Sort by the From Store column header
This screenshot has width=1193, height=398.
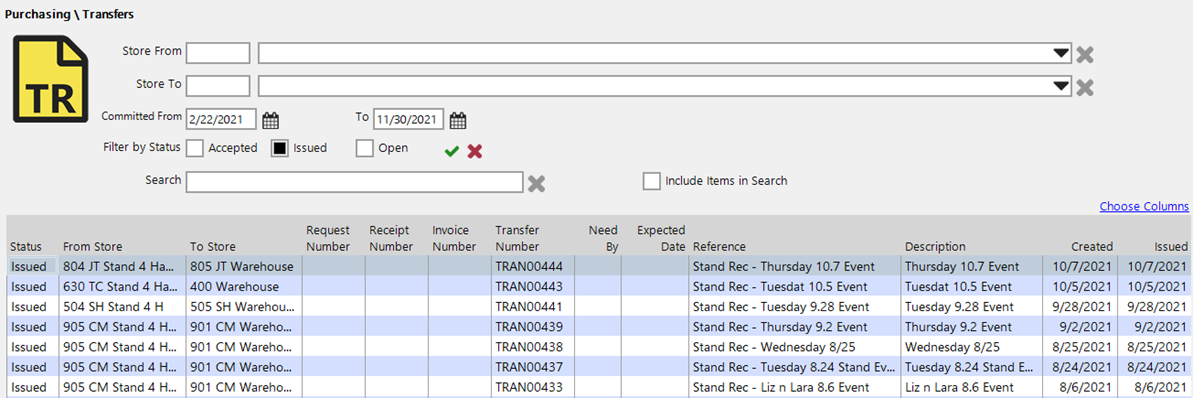click(93, 247)
